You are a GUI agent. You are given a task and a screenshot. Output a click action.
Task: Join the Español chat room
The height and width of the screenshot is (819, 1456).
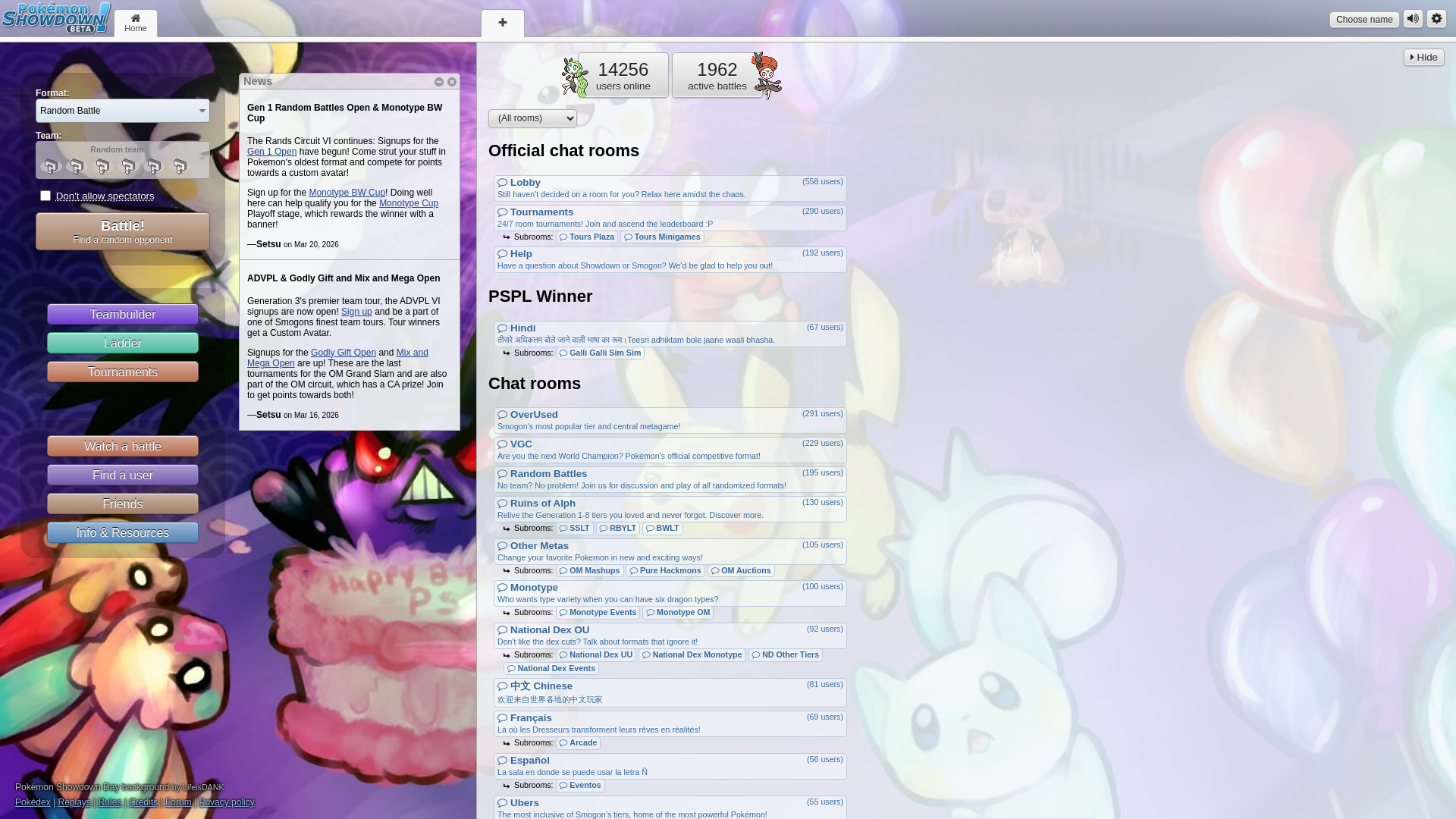(x=670, y=767)
